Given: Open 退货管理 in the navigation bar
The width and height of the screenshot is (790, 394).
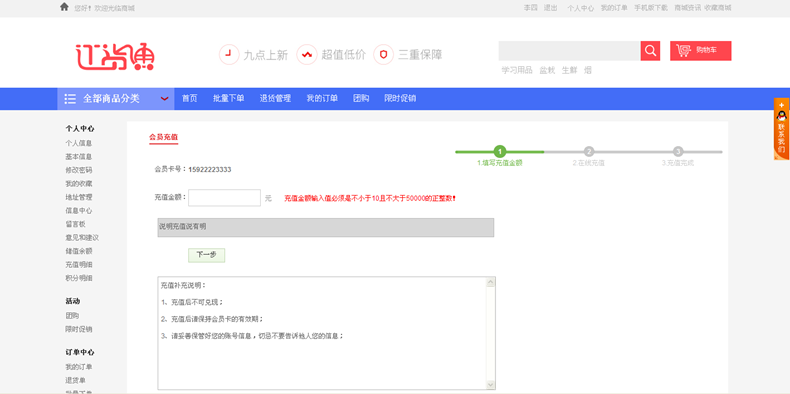Looking at the screenshot, I should [275, 99].
